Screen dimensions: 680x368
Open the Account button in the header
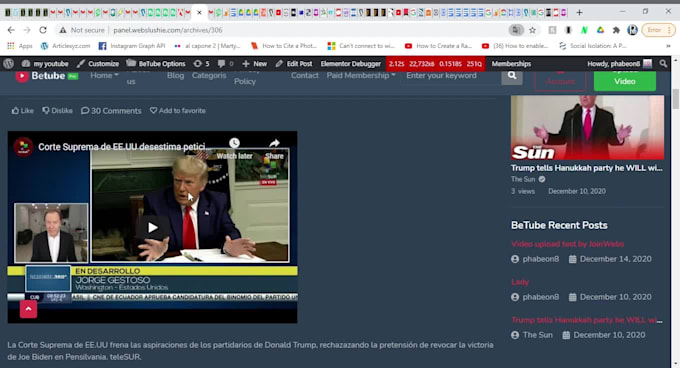point(560,81)
